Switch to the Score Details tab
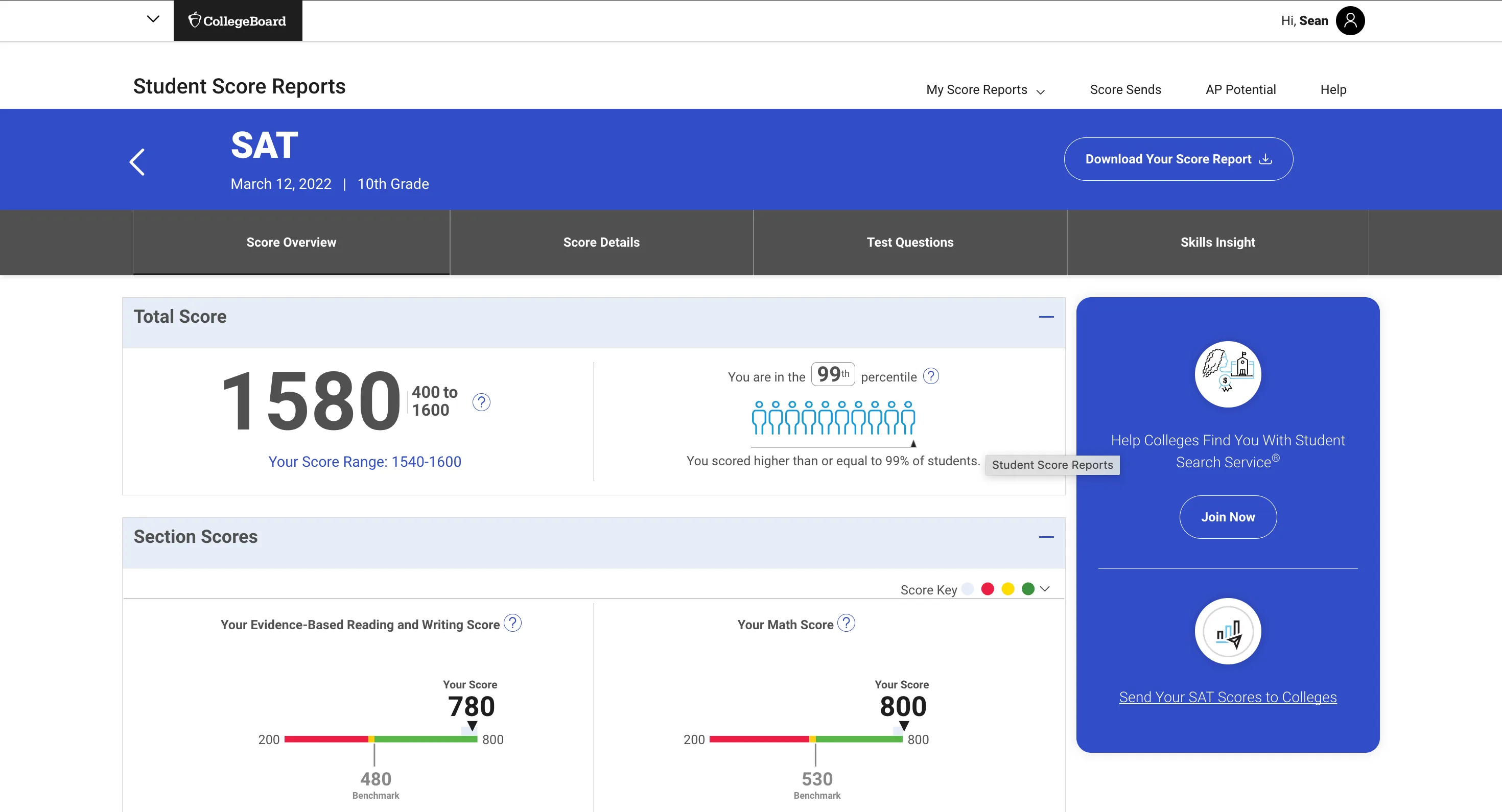The height and width of the screenshot is (812, 1502). [x=601, y=243]
